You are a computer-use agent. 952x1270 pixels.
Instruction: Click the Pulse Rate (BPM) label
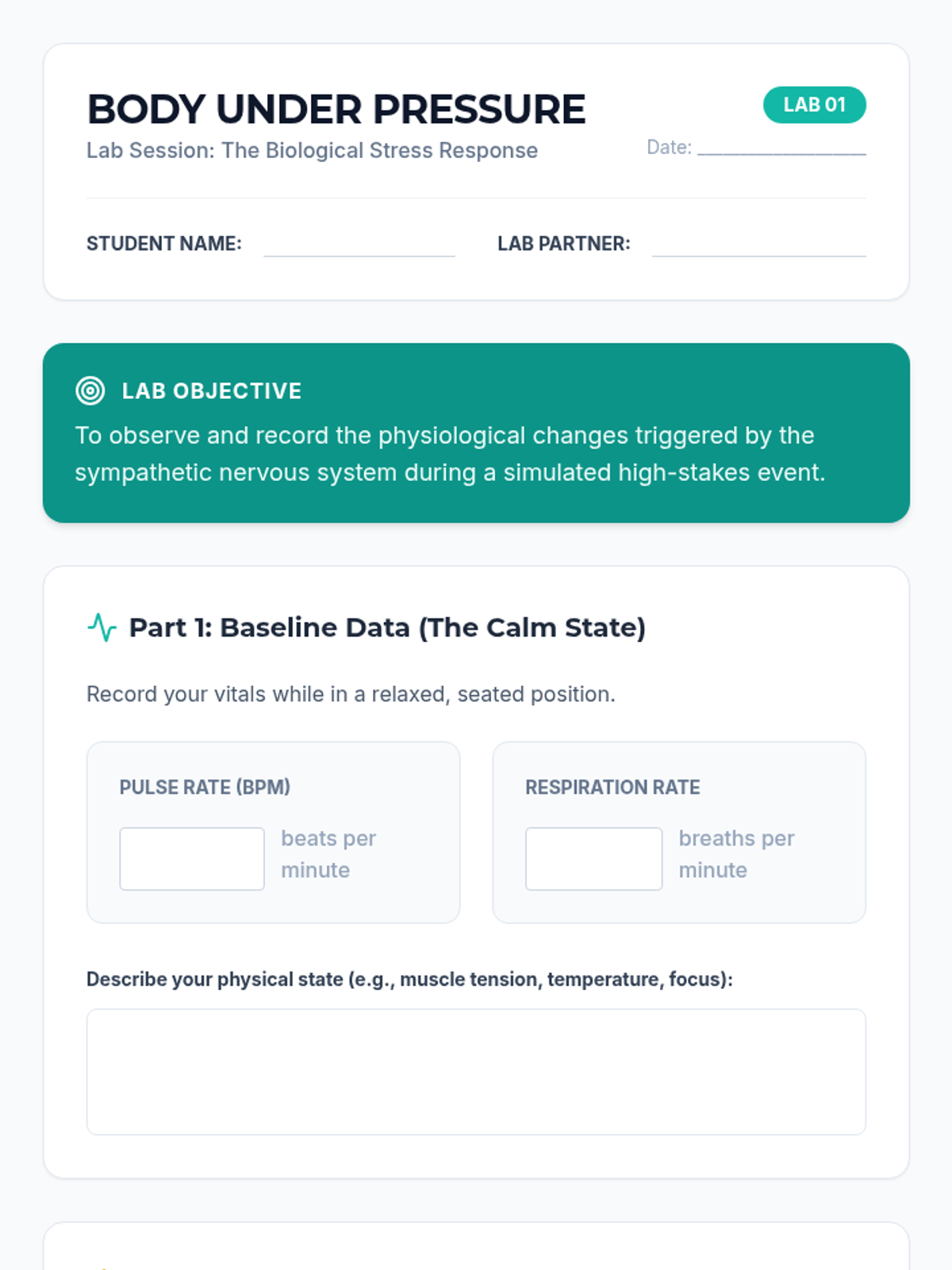tap(205, 787)
